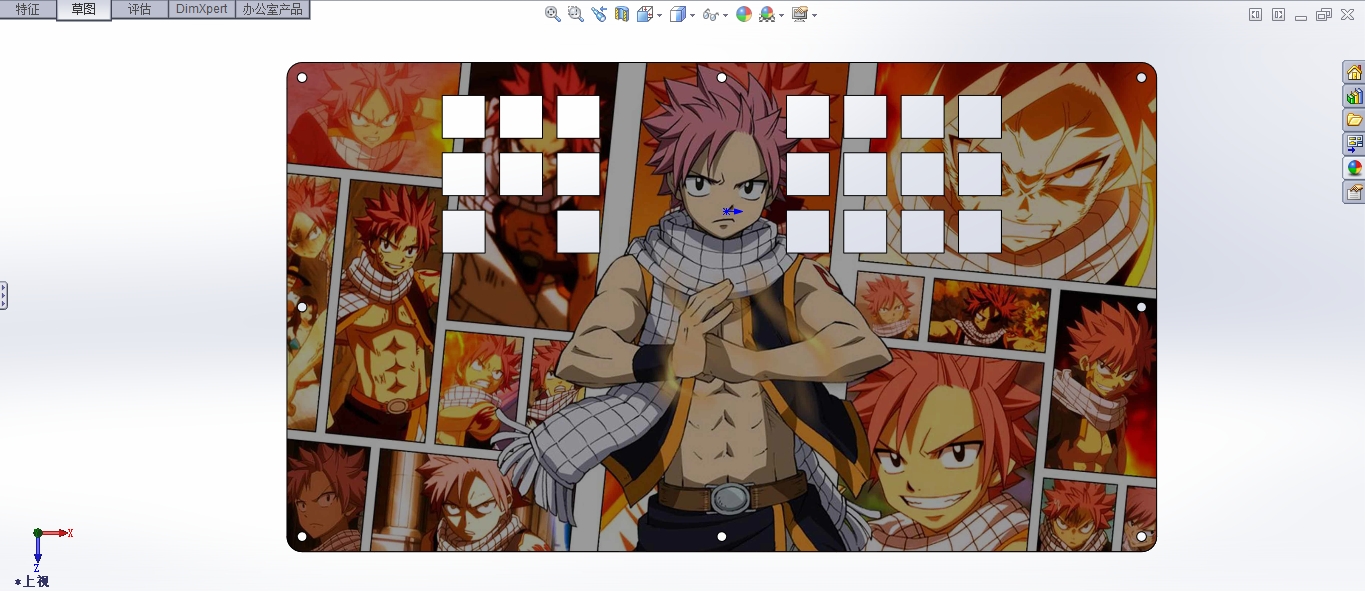This screenshot has width=1365, height=591.
Task: Open Appearances and Scenes task pane tab
Action: point(1354,168)
